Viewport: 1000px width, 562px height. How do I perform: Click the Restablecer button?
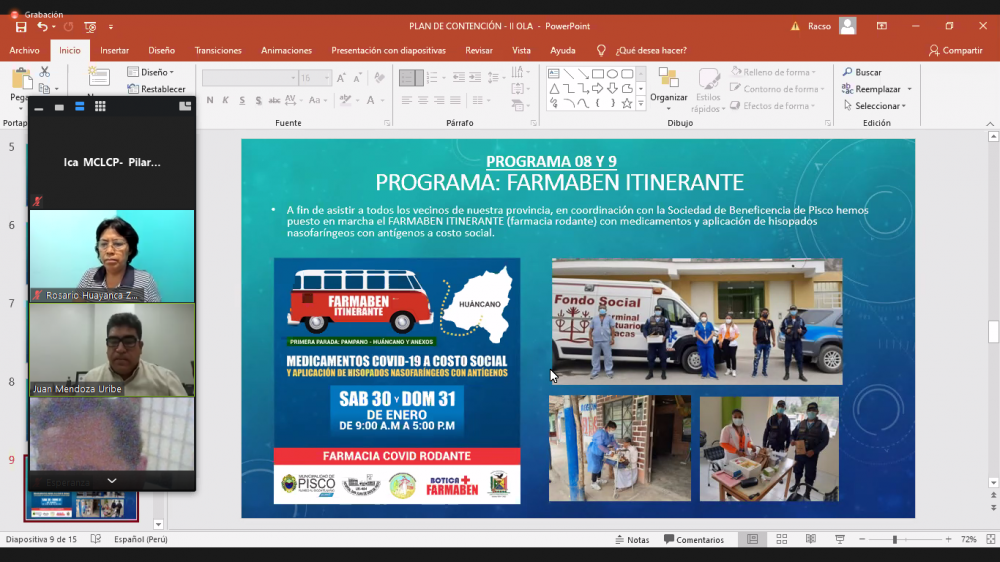[157, 89]
